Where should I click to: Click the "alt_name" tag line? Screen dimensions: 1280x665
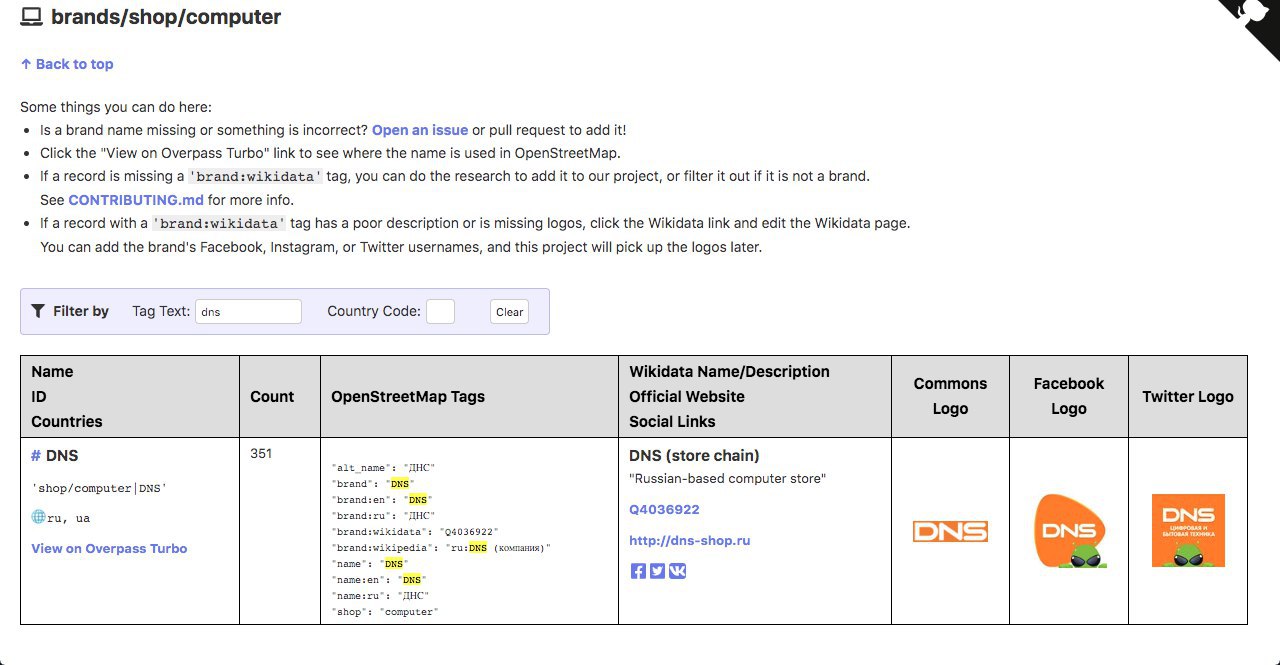(x=383, y=467)
